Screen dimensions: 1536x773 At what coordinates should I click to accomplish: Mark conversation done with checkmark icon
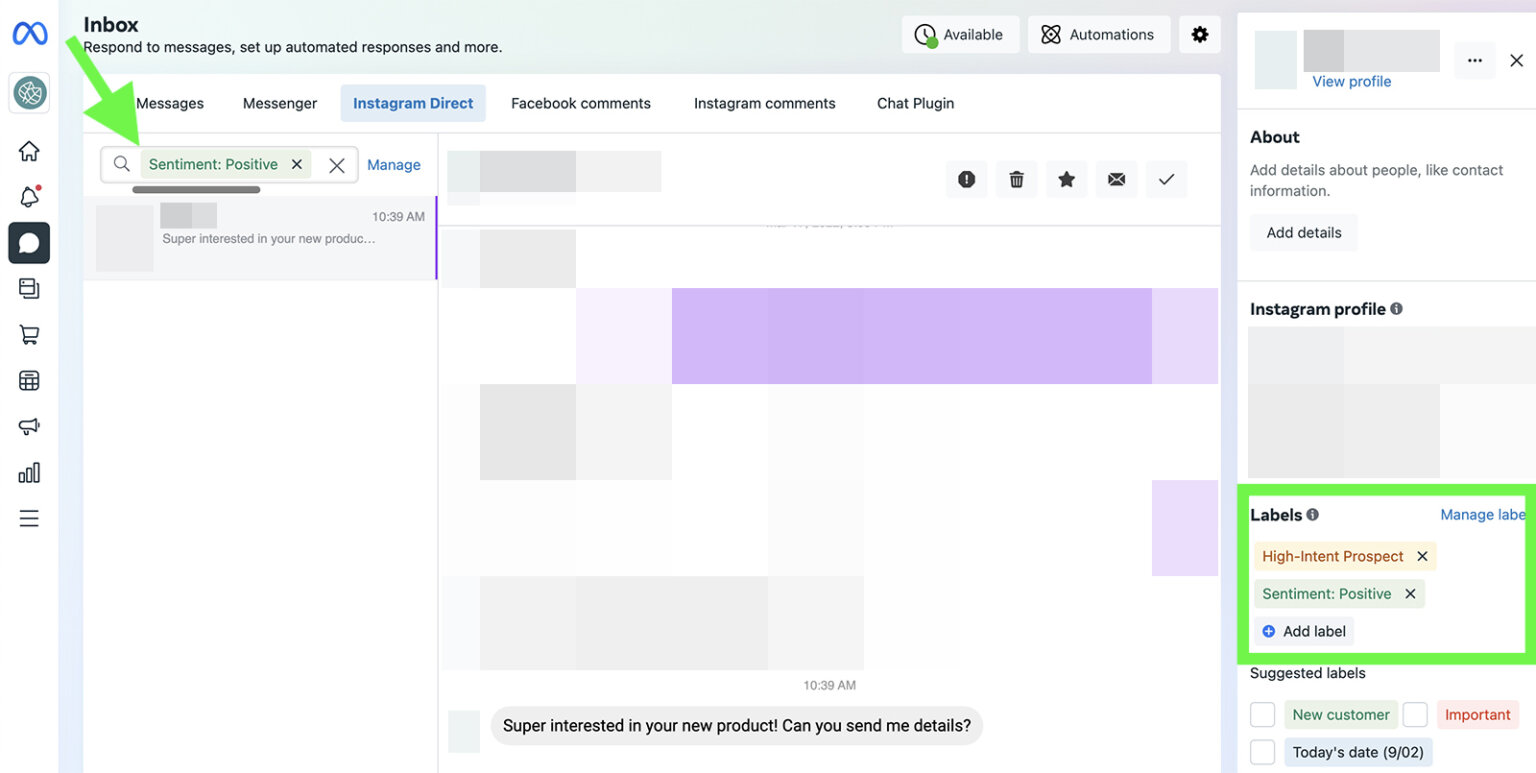tap(1166, 179)
